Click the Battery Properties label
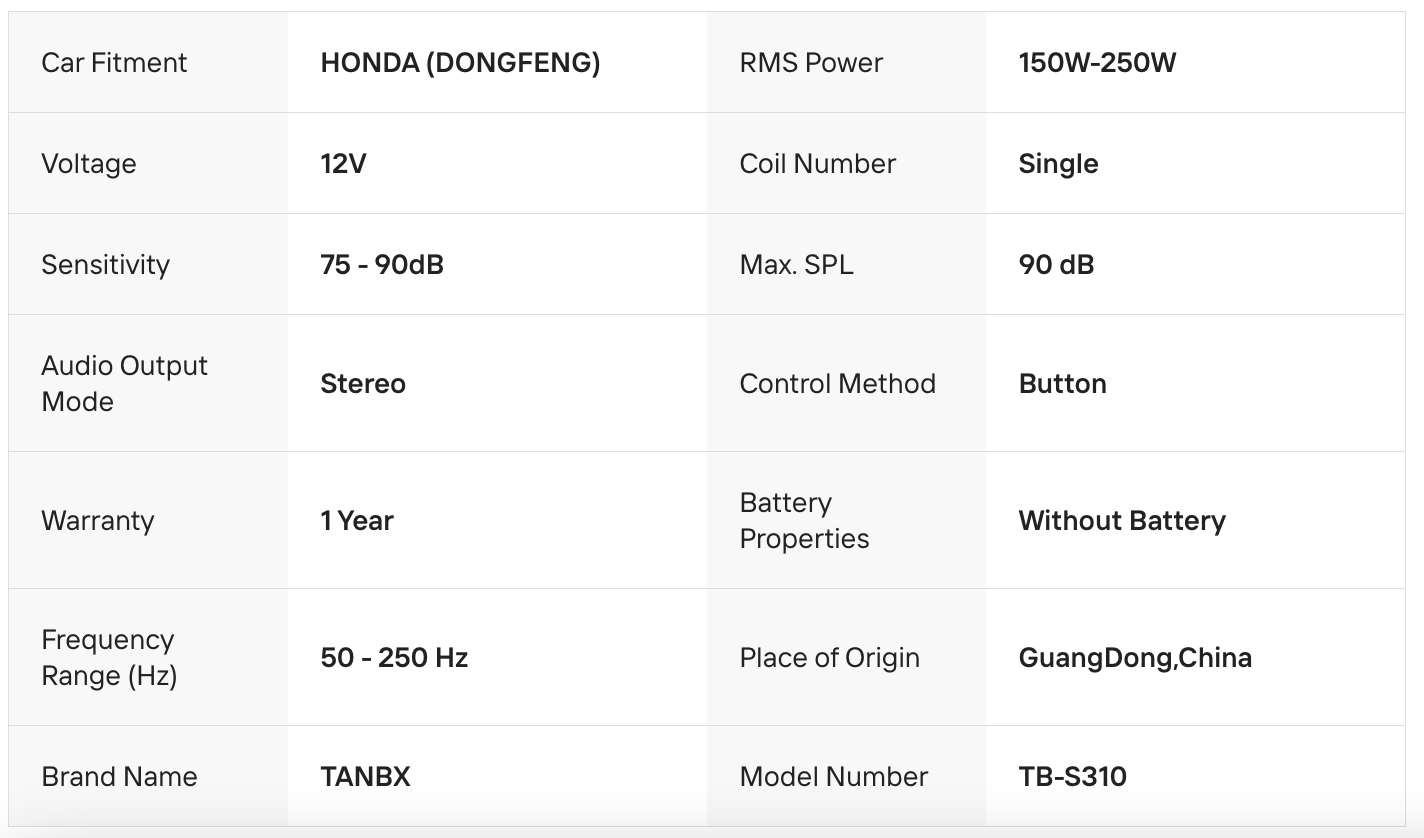The width and height of the screenshot is (1424, 838). pos(804,520)
